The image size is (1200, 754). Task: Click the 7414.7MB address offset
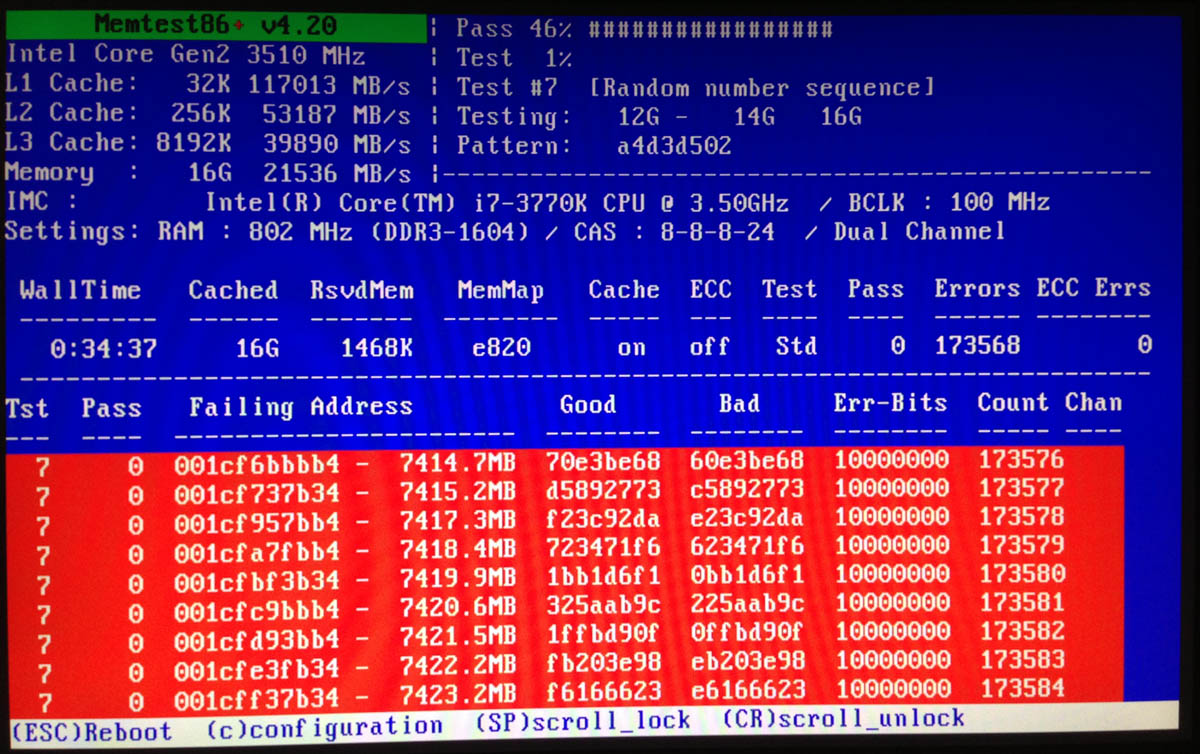click(x=457, y=464)
